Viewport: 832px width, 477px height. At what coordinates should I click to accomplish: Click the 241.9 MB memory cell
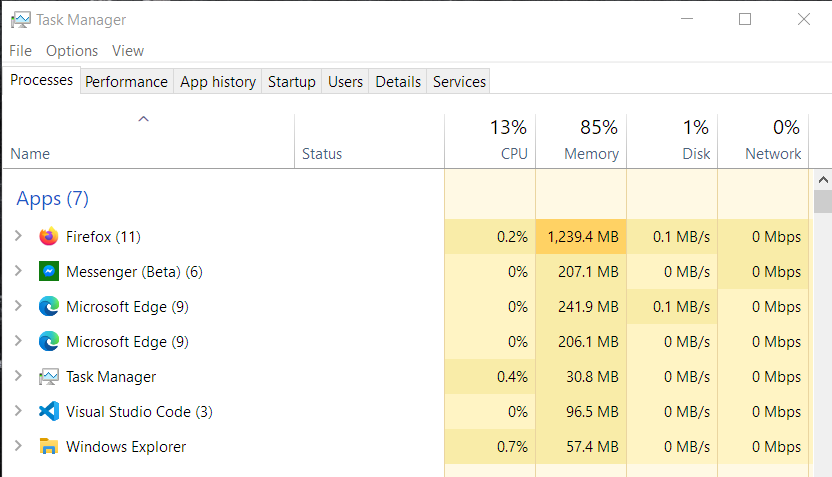click(581, 307)
